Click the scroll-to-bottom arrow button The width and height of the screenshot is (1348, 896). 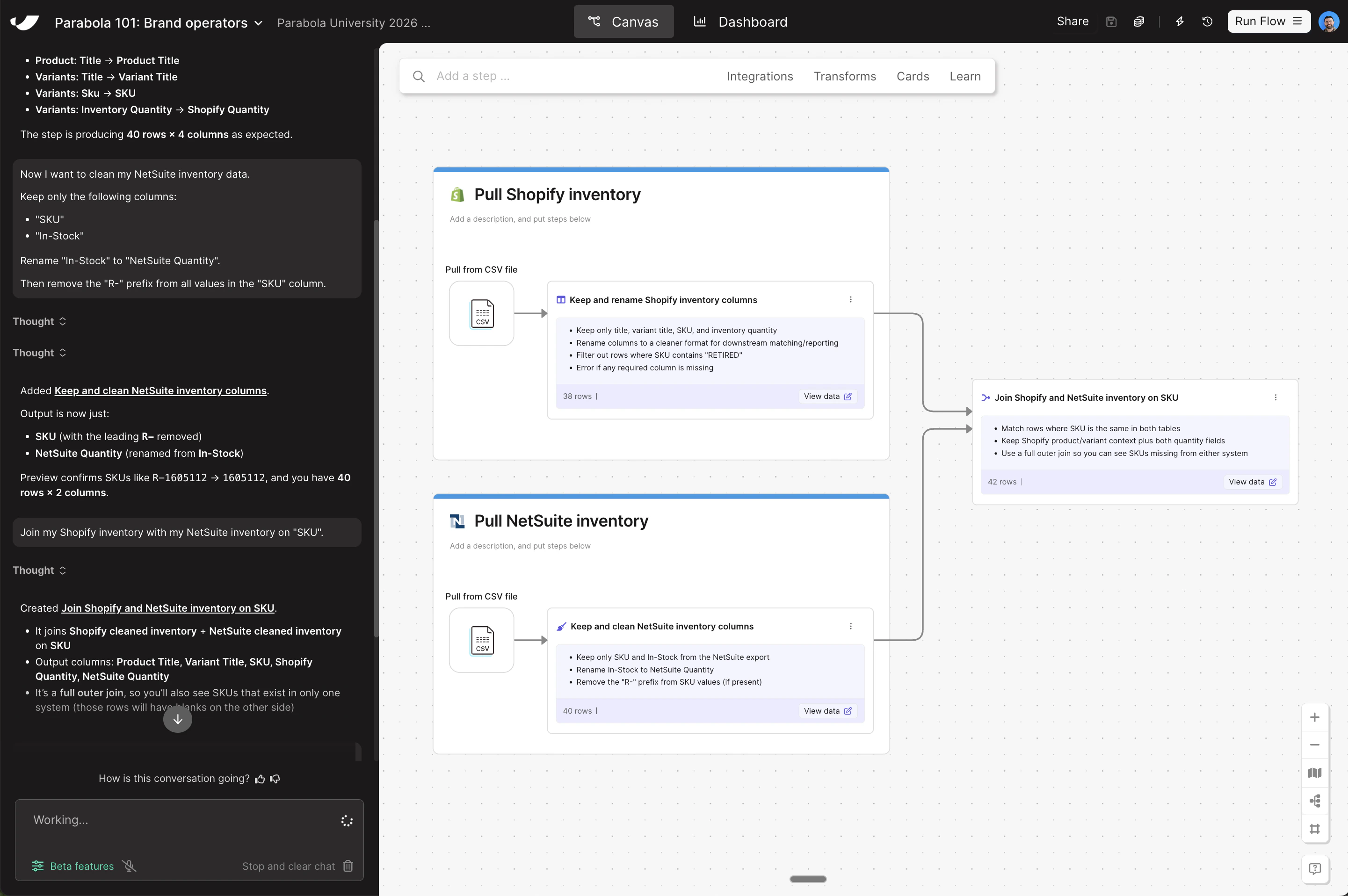[x=178, y=719]
